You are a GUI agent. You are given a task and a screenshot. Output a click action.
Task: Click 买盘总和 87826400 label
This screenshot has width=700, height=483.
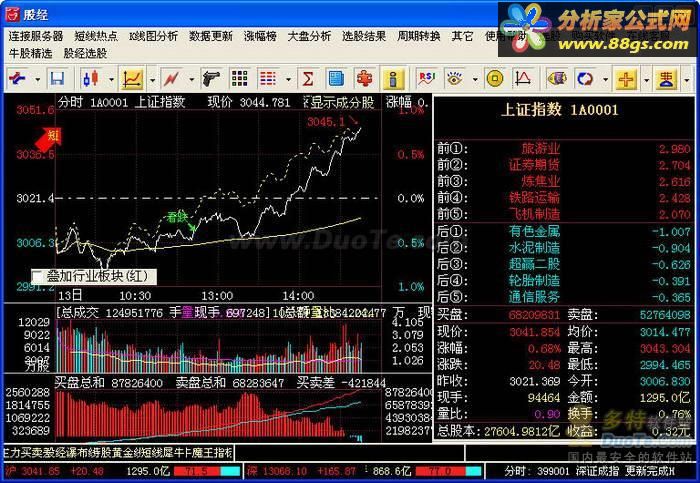coord(109,383)
